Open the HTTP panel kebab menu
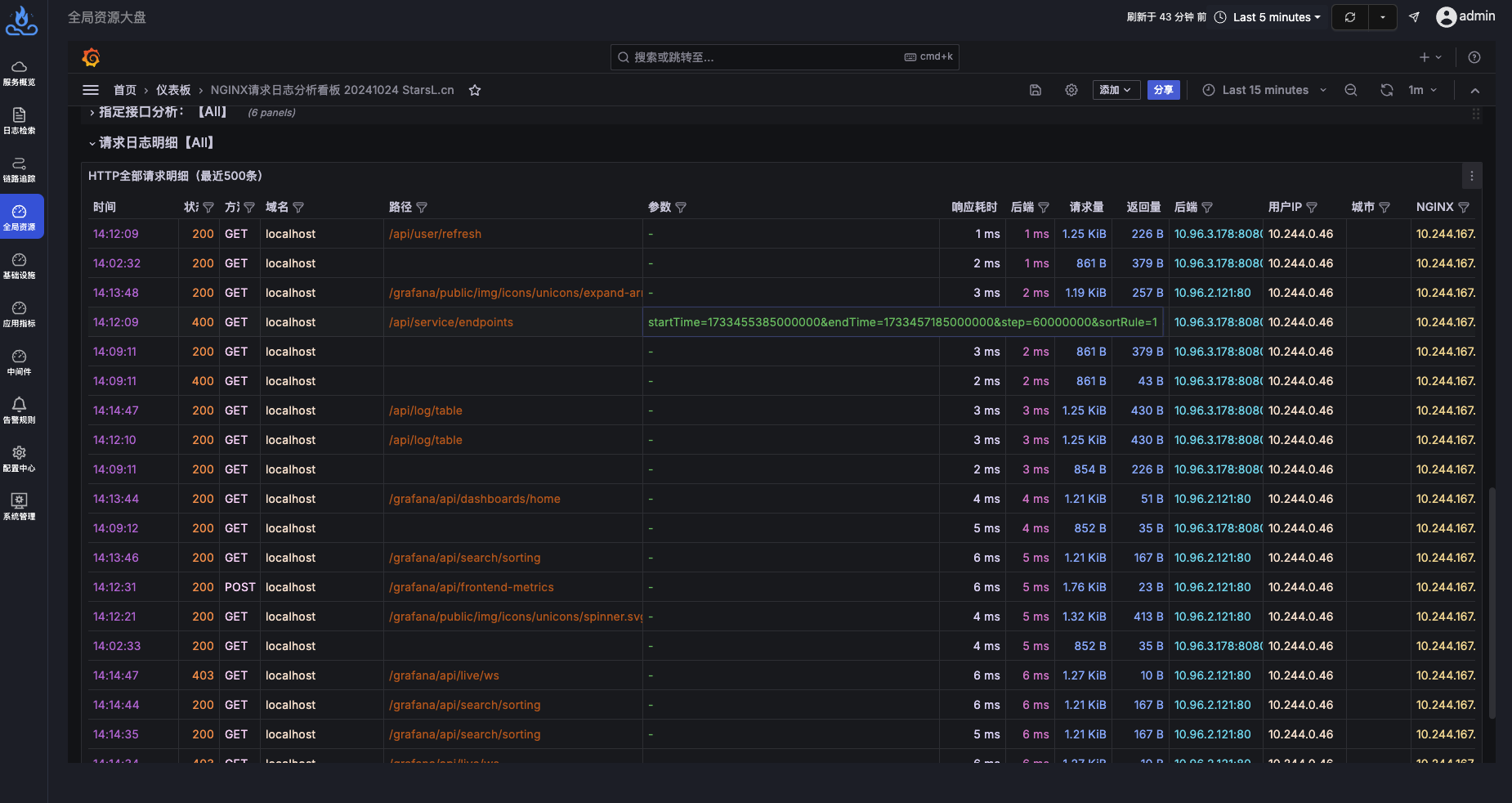Screen dimensions: 1512x803 pyautogui.click(x=1471, y=175)
